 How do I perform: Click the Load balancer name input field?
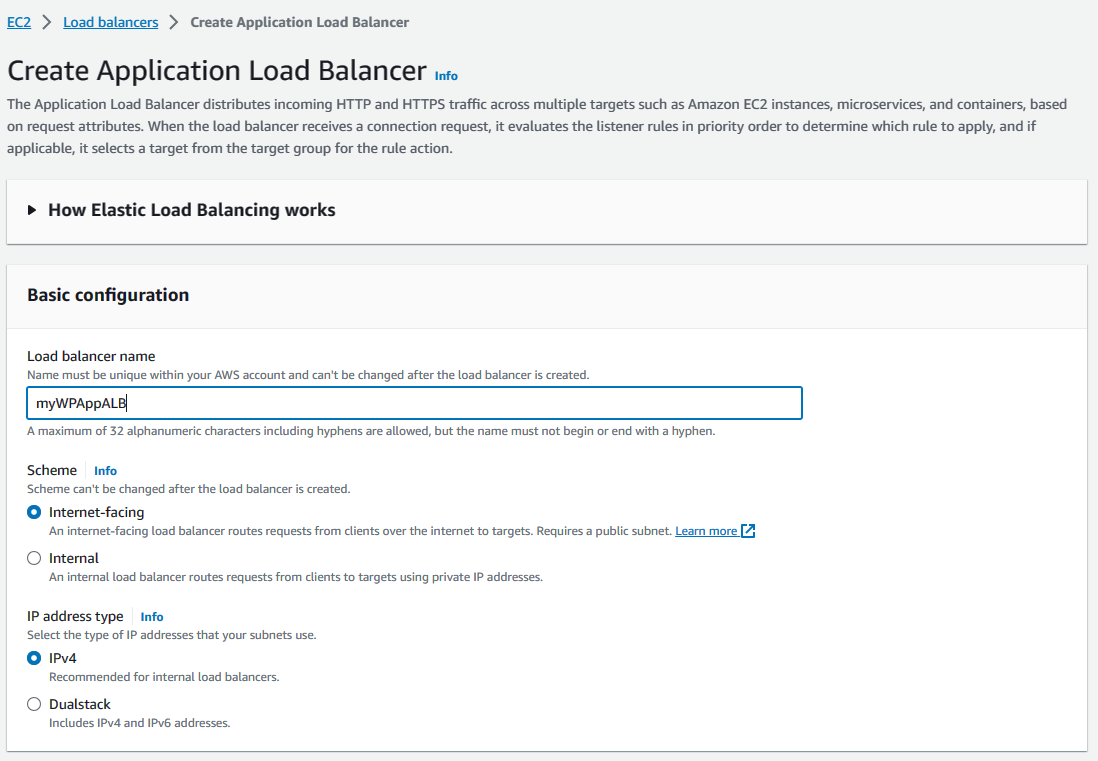[x=415, y=403]
